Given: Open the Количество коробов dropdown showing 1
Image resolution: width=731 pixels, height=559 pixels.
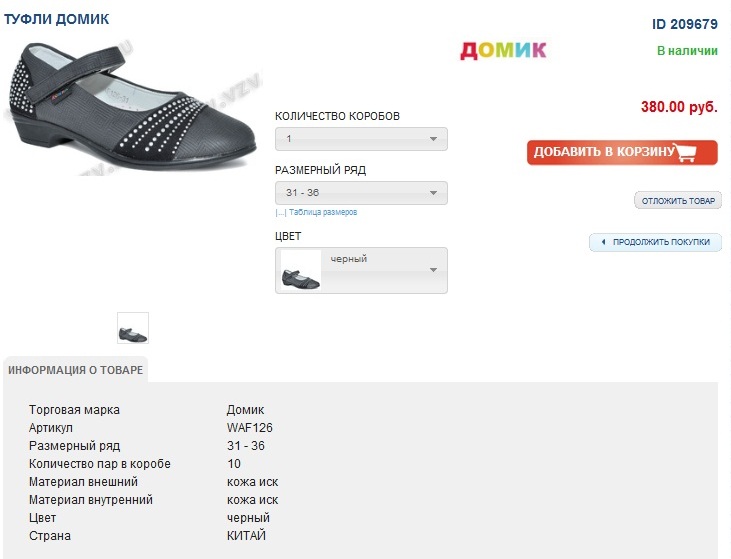Looking at the screenshot, I should (360, 139).
